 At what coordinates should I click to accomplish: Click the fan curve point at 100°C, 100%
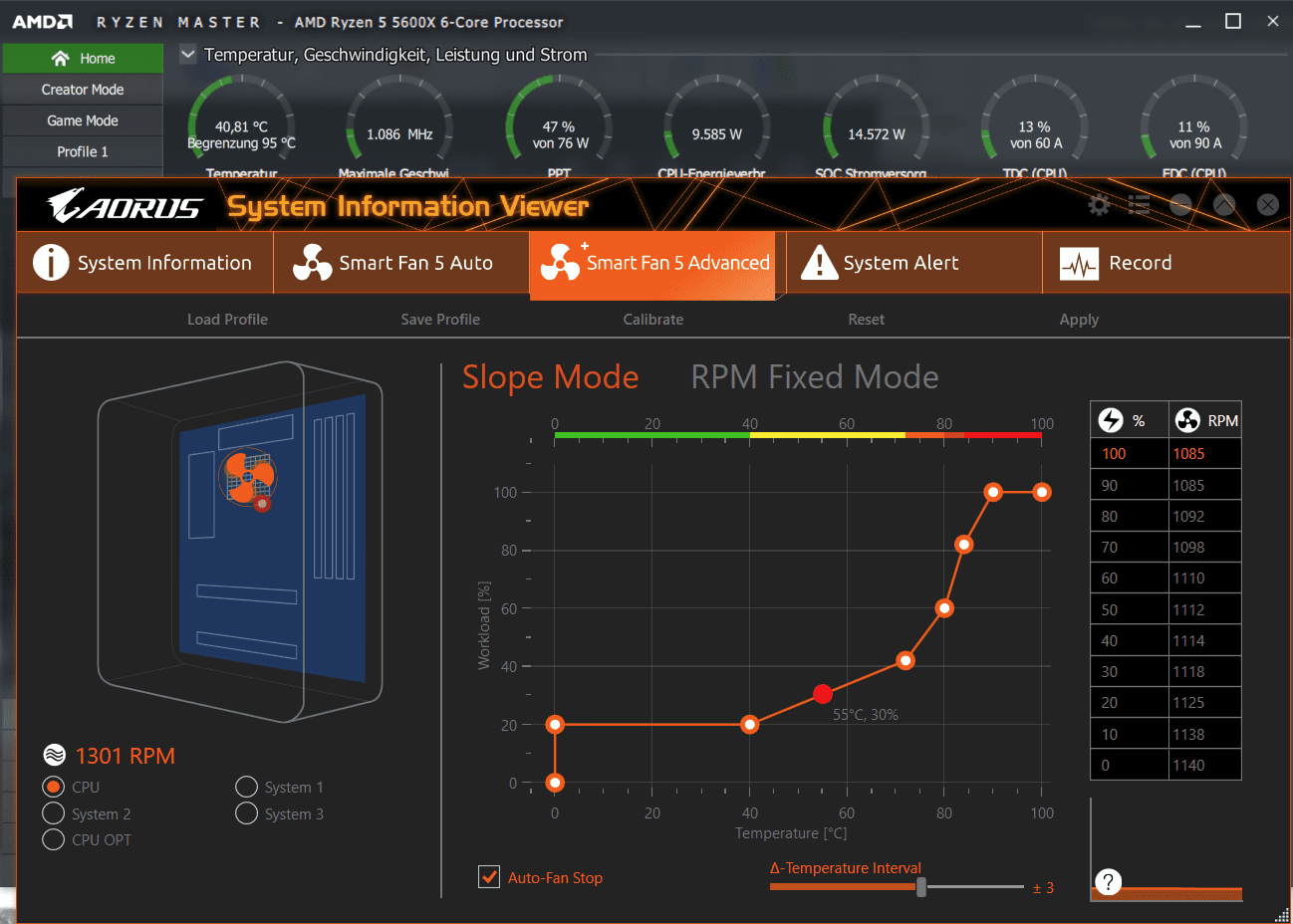tap(1042, 492)
